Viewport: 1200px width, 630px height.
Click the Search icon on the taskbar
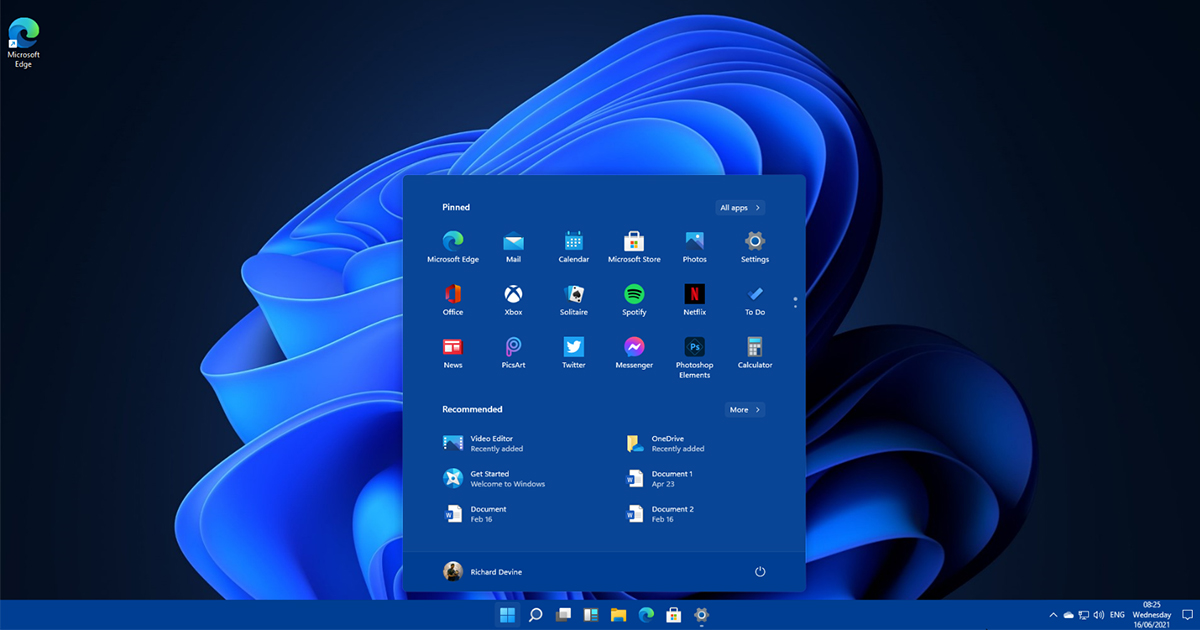point(536,615)
